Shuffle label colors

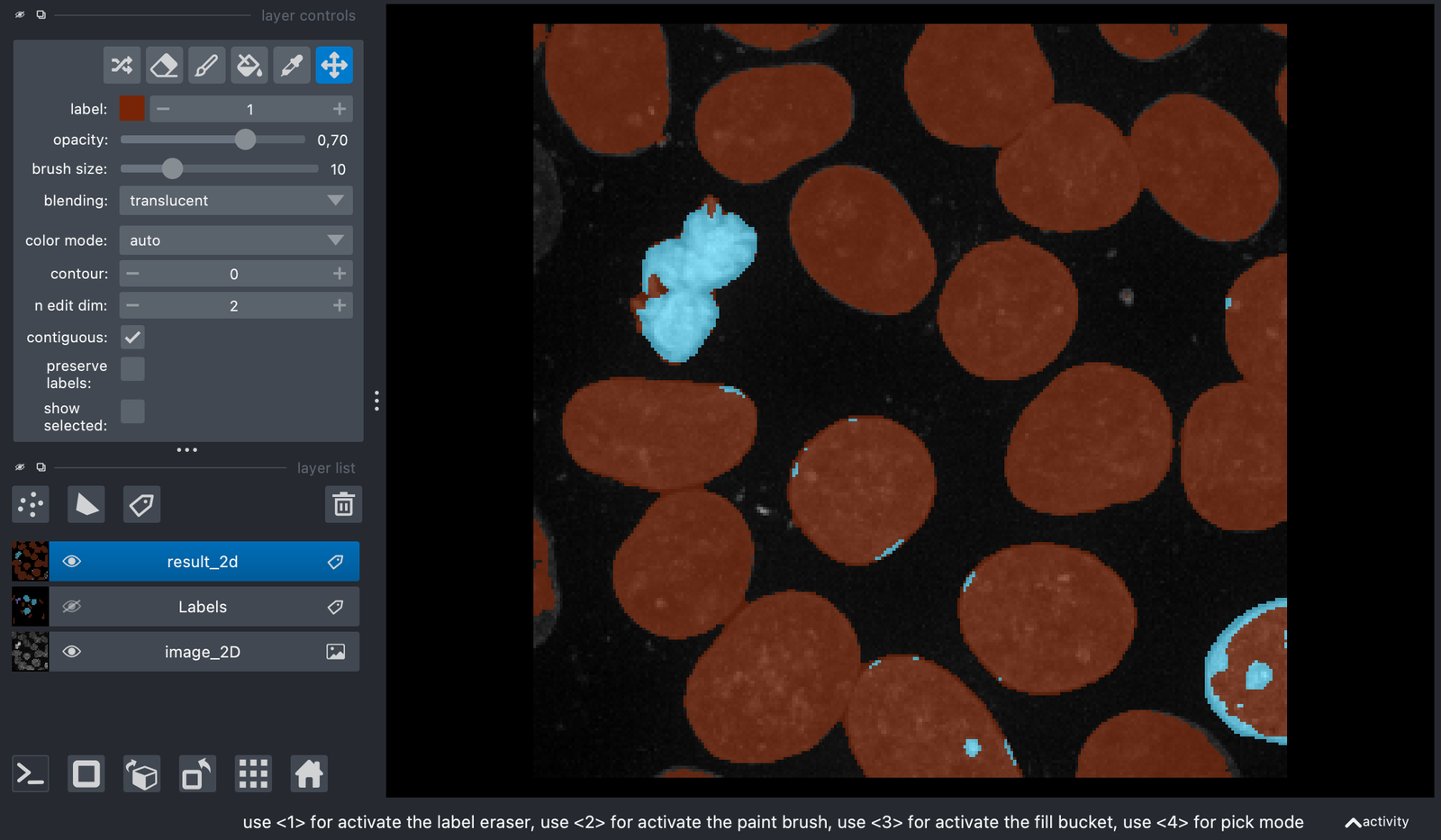point(122,65)
